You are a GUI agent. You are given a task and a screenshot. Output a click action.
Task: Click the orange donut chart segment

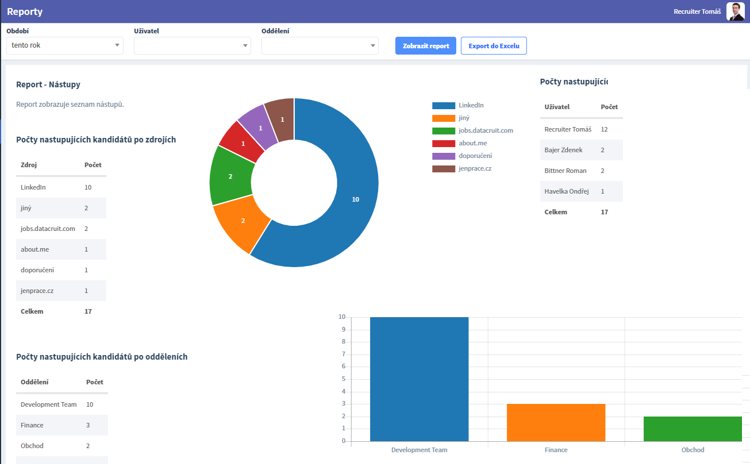tap(243, 221)
